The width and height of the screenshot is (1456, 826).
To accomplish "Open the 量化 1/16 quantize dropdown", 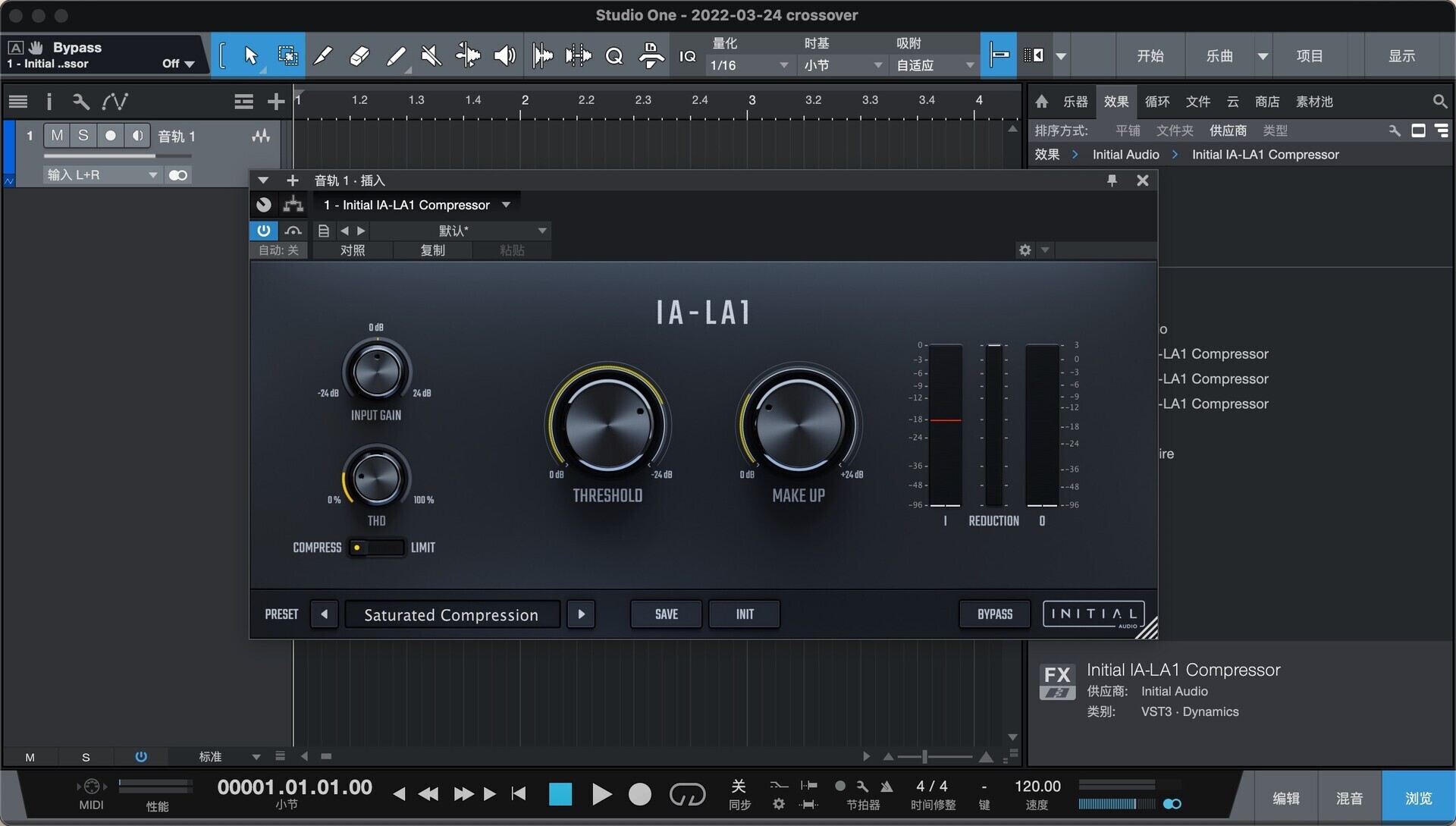I will click(749, 65).
